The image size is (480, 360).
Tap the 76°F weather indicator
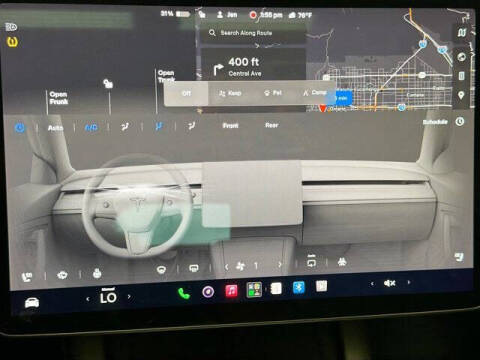coord(300,15)
